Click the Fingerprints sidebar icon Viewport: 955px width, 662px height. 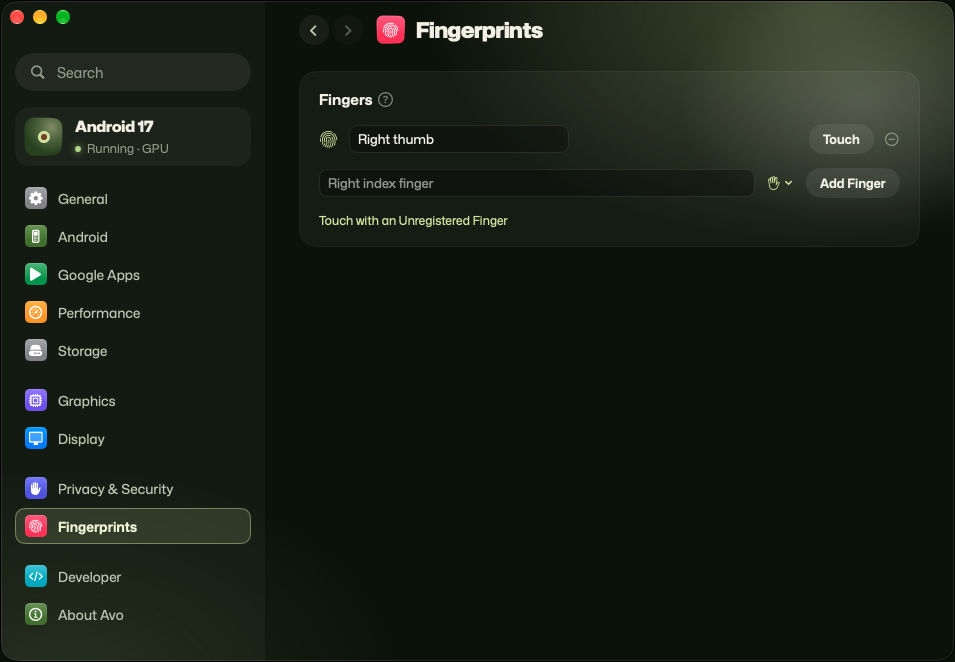pos(36,527)
